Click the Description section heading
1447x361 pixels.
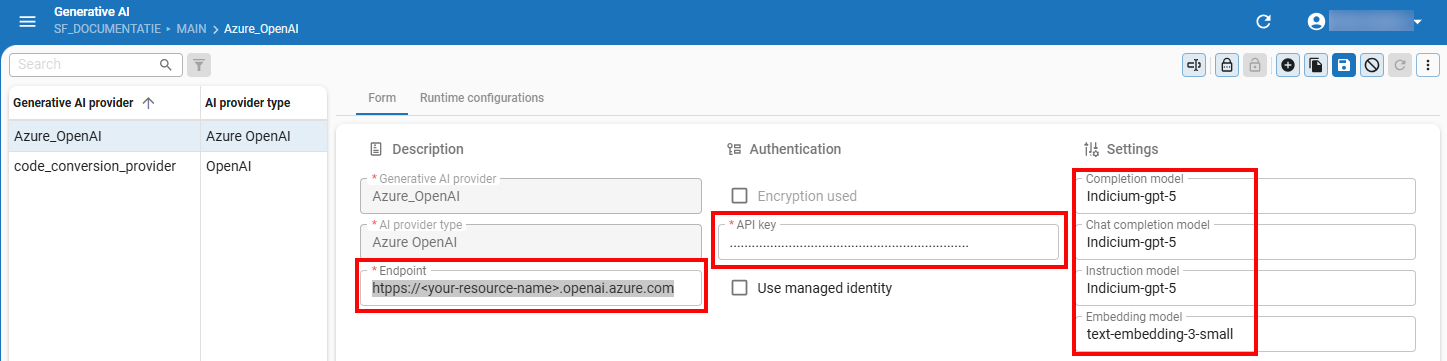coord(428,149)
